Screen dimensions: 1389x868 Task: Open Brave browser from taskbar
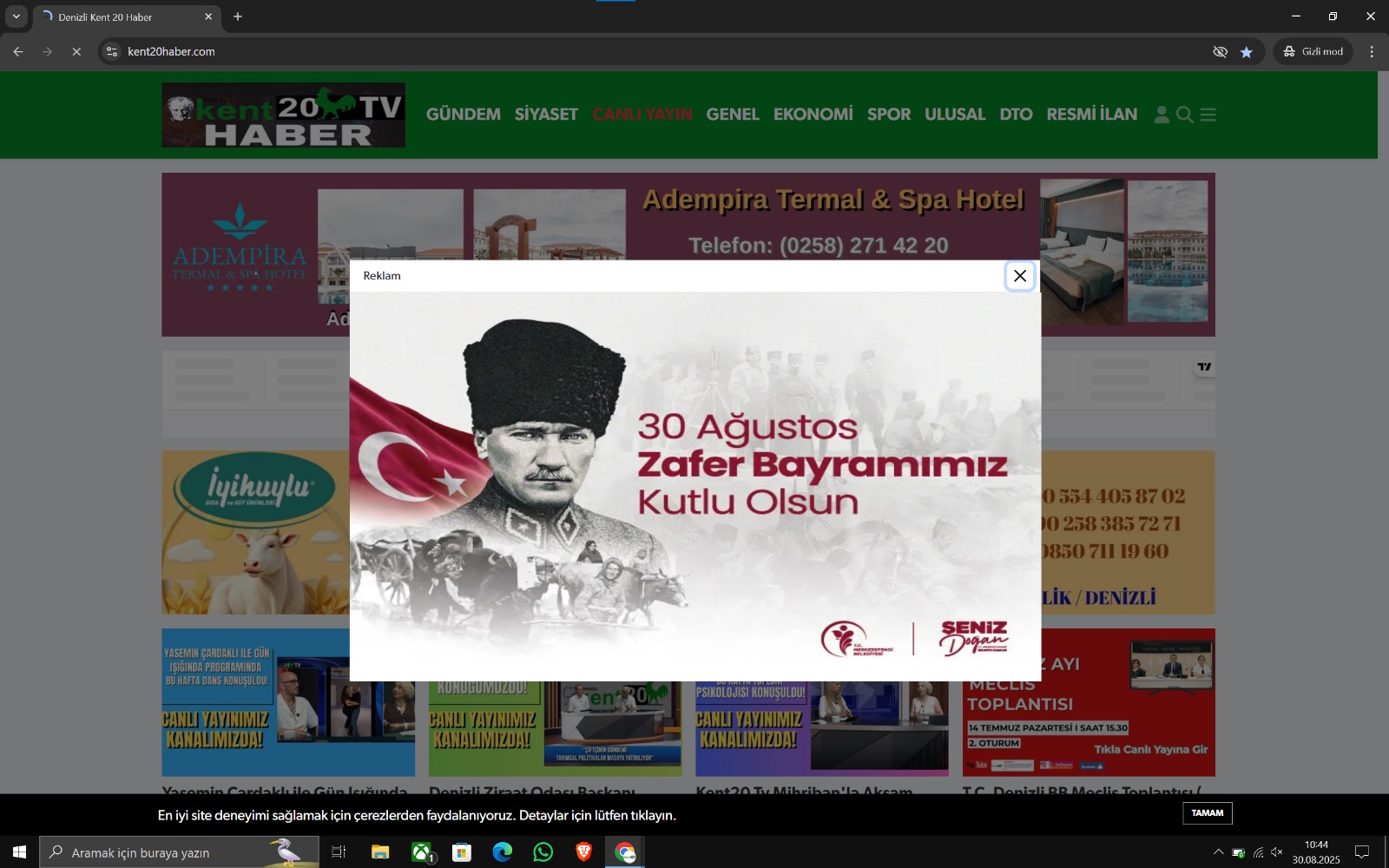(584, 852)
